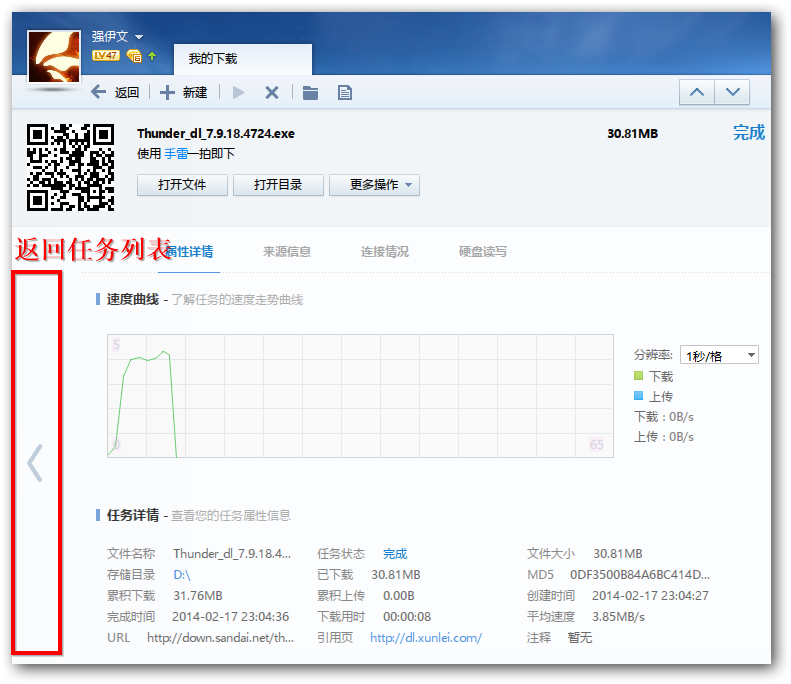Click the LV47 level badge

[x=105, y=55]
